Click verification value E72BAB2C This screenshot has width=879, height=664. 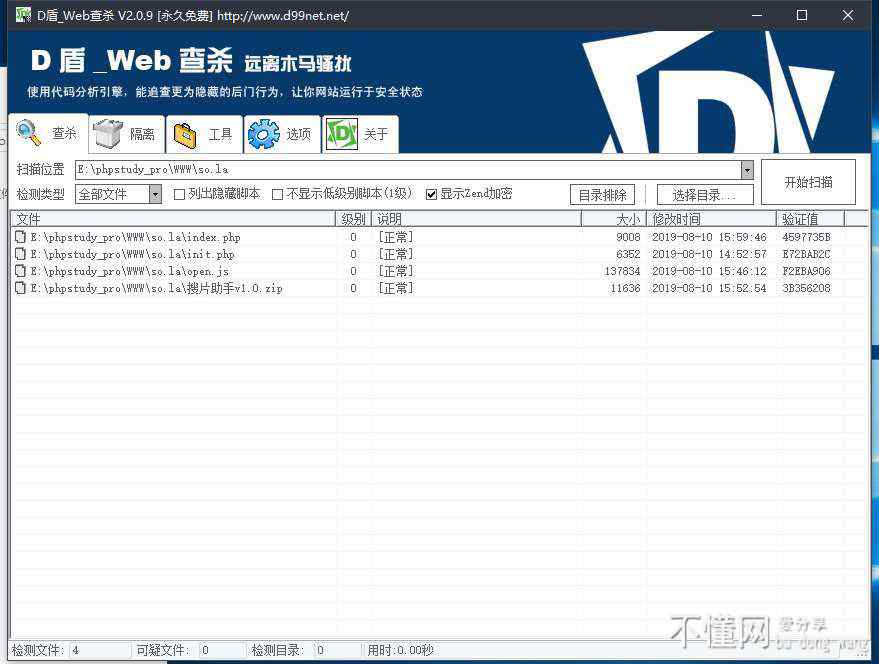[806, 254]
